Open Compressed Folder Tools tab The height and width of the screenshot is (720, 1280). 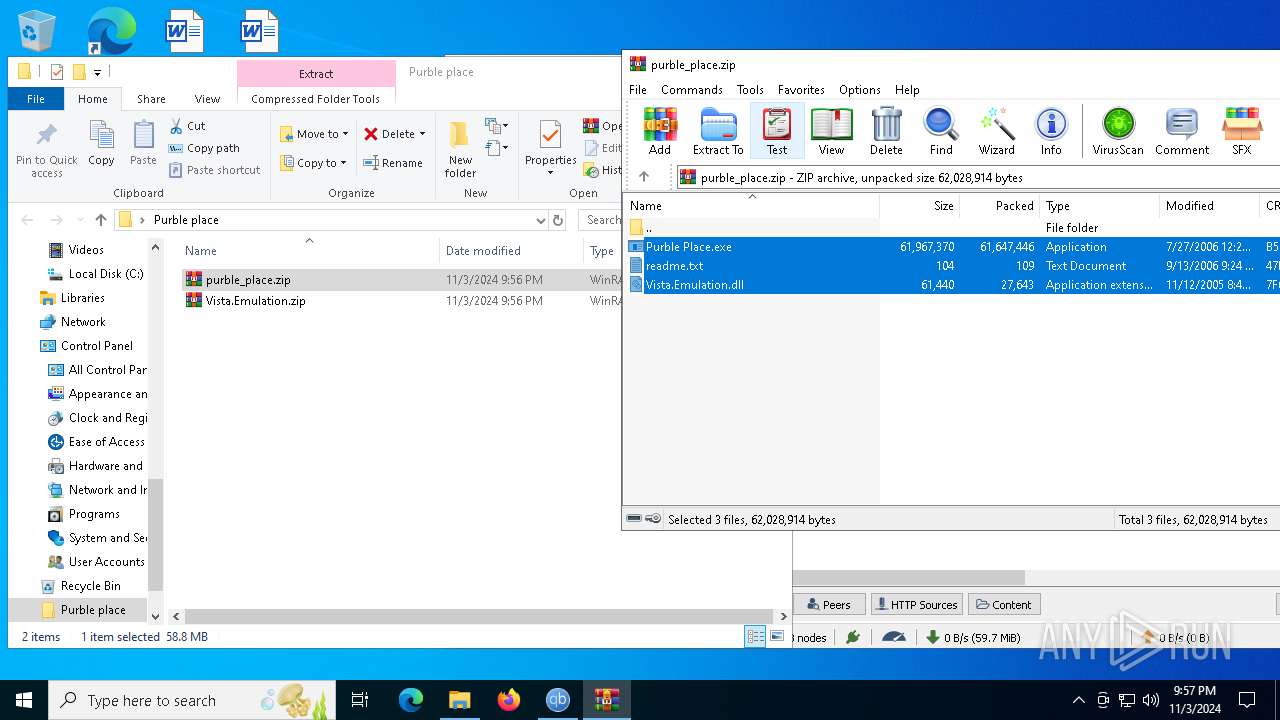(316, 99)
